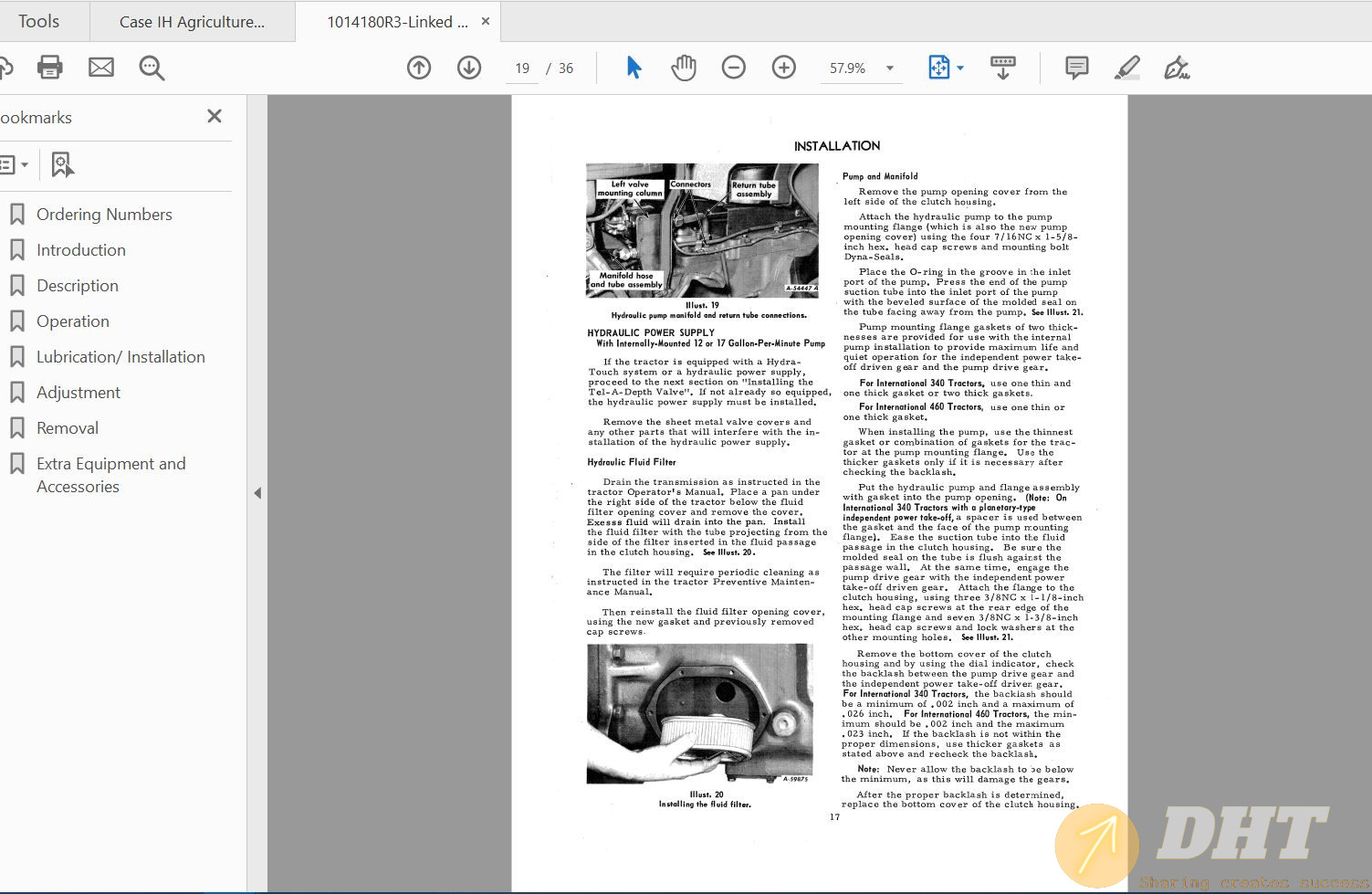Click the bookmark icon beside Removal
Screen dimensions: 1372x894
coord(16,428)
